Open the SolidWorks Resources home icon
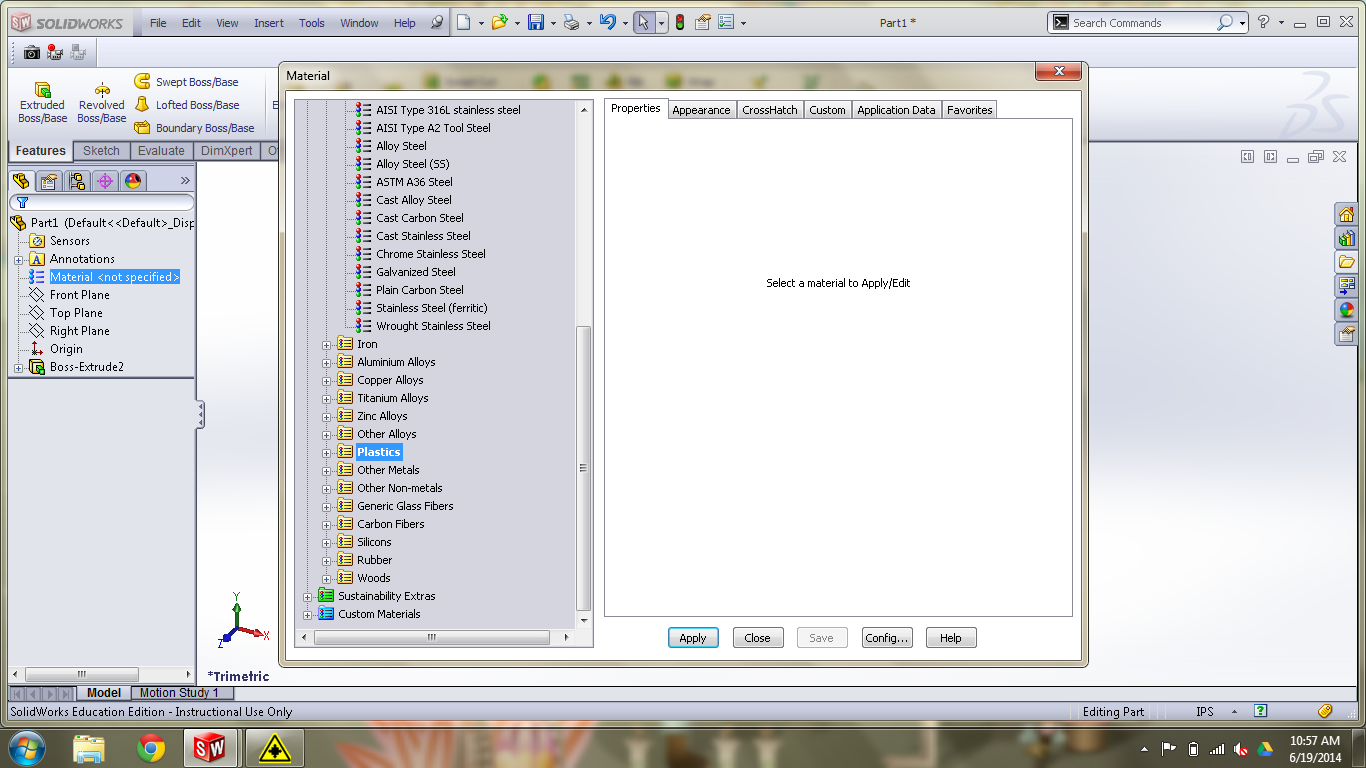1366x768 pixels. point(1347,213)
